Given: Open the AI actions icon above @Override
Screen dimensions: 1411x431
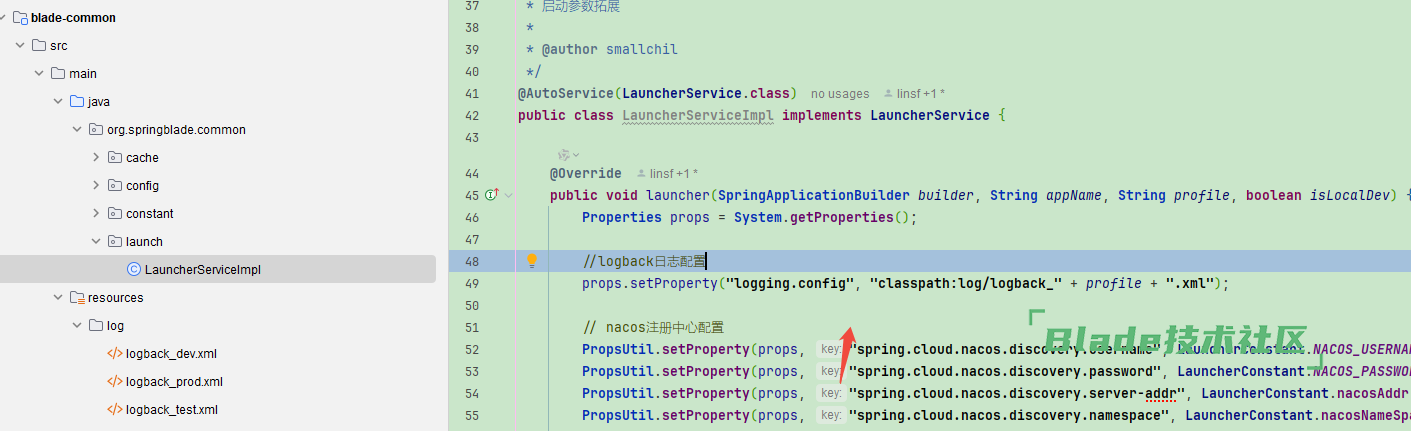Looking at the screenshot, I should 567,155.
